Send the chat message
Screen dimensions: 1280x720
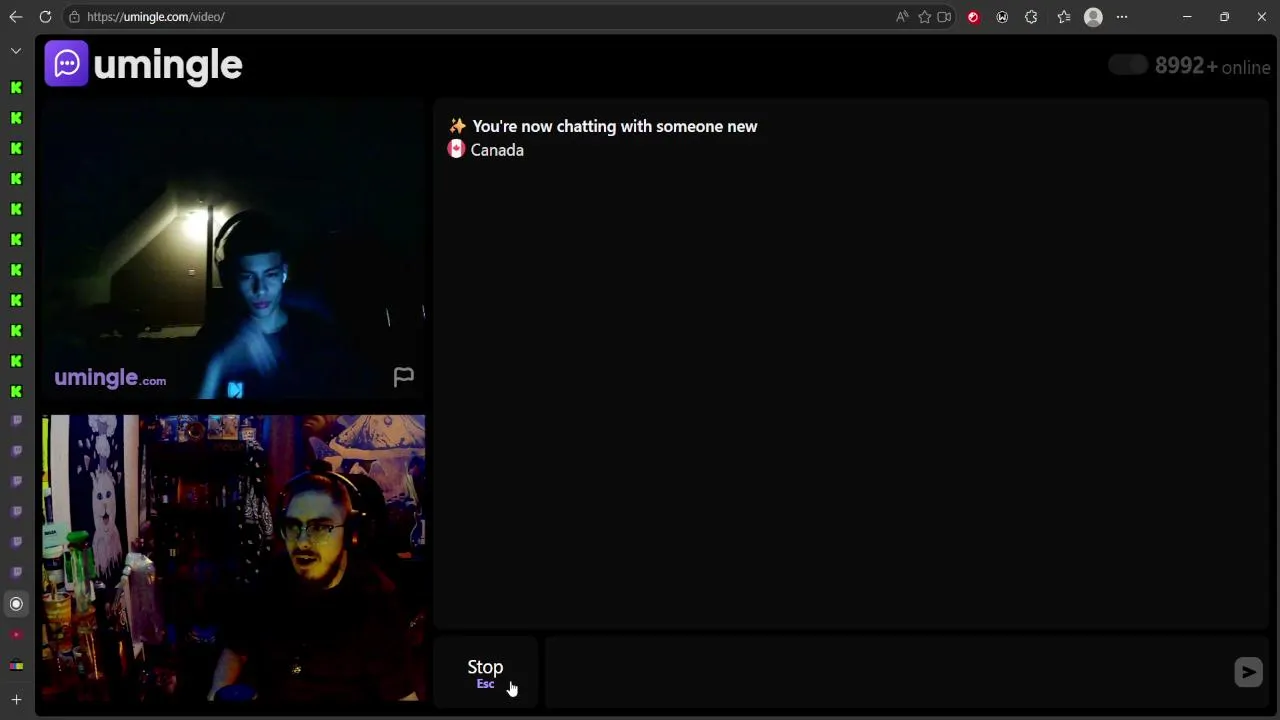pyautogui.click(x=1248, y=673)
